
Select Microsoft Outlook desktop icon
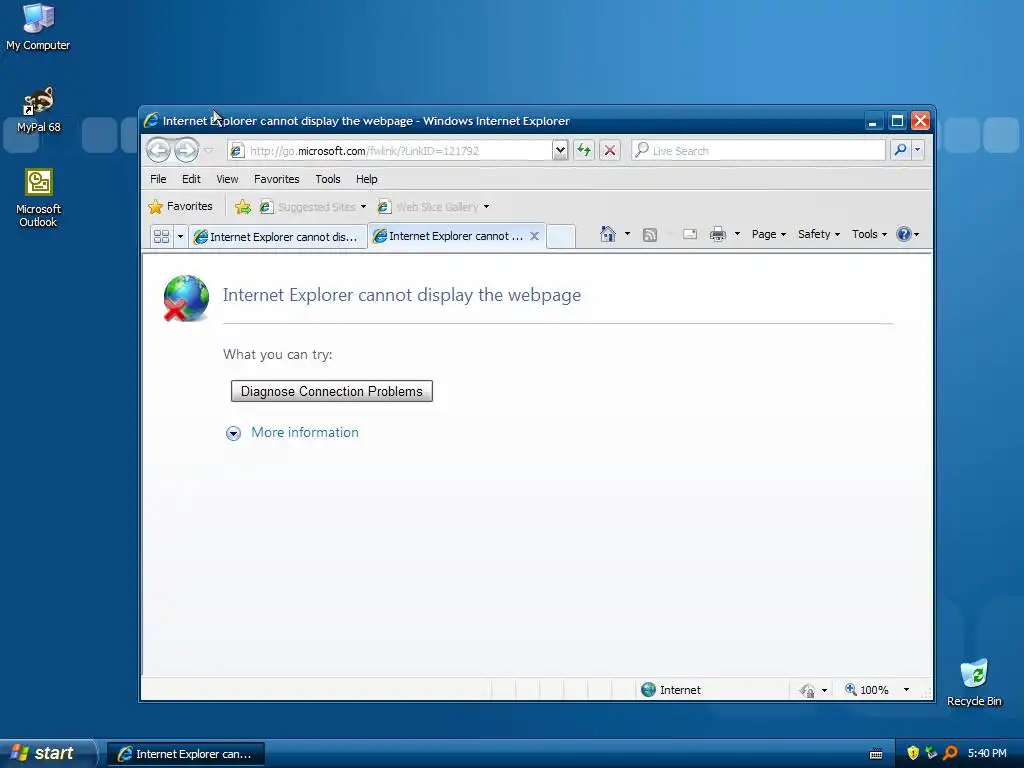39,198
